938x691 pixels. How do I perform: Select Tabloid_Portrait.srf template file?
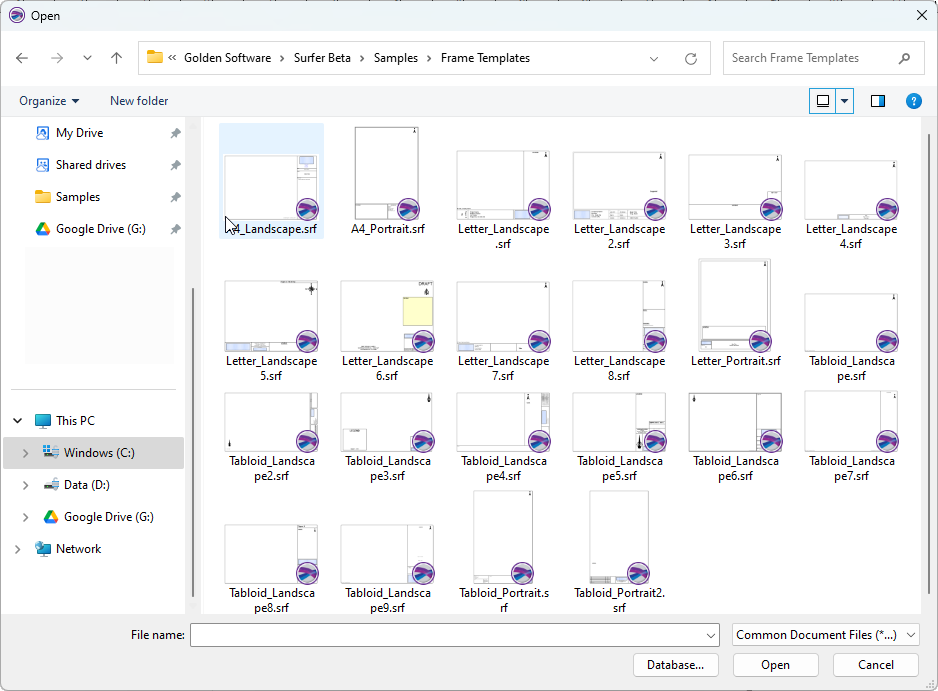[x=503, y=537]
